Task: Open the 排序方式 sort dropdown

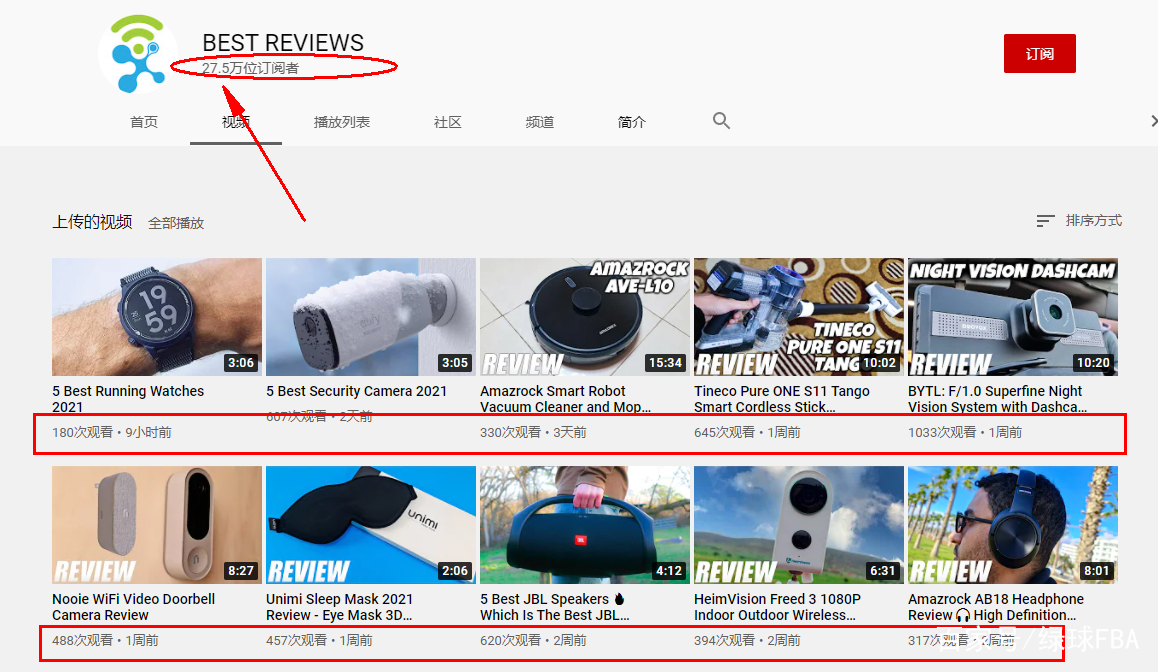Action: point(1079,221)
